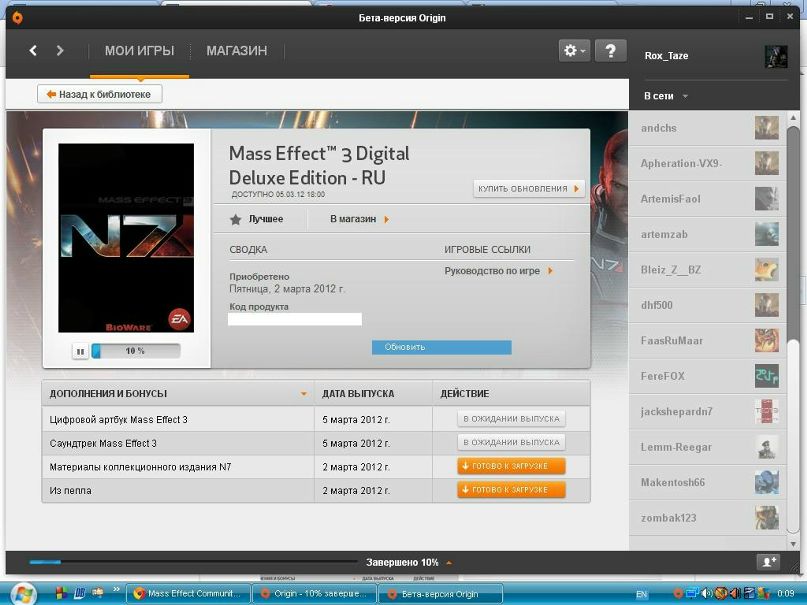Click 'КУПИТЬ ОБНОВЛЕНИЯ' button
The height and width of the screenshot is (605, 807).
click(x=529, y=189)
